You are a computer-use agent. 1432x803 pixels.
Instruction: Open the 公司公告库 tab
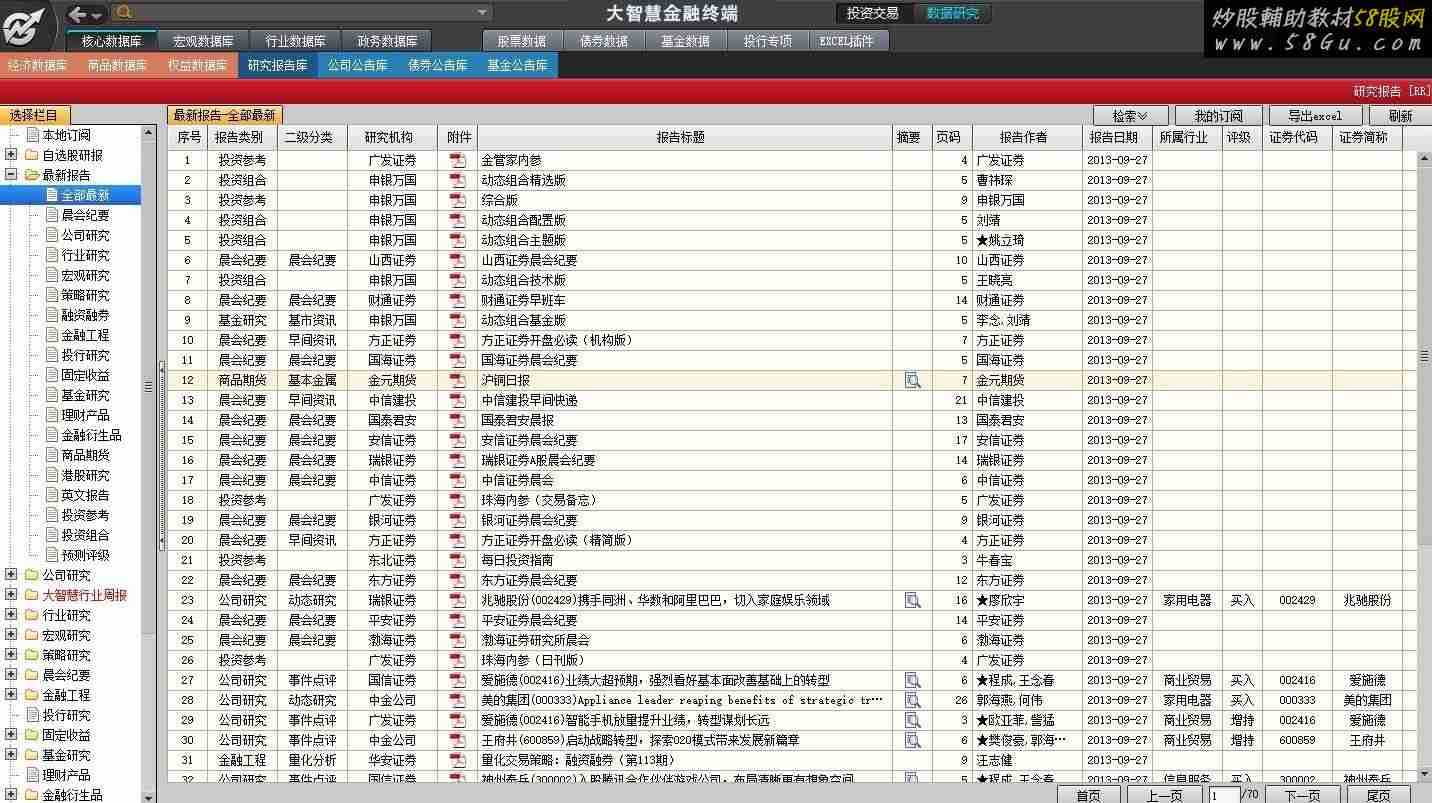(x=357, y=65)
